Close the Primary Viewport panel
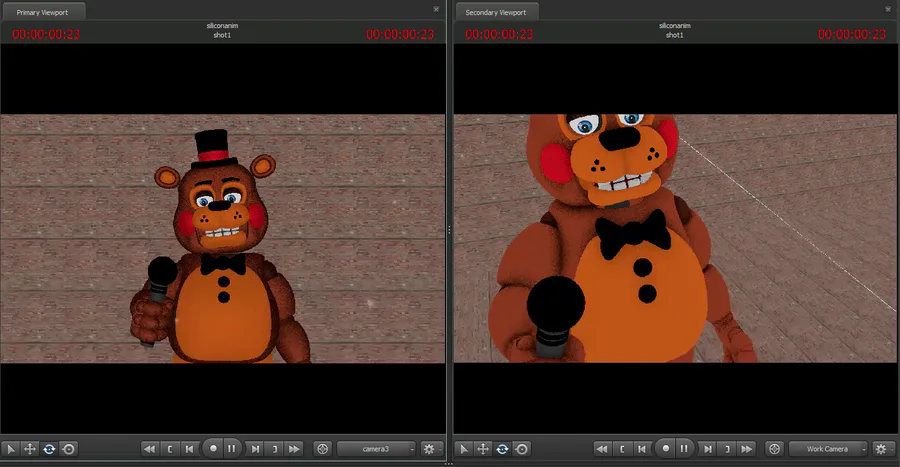This screenshot has width=900, height=467. pos(436,9)
